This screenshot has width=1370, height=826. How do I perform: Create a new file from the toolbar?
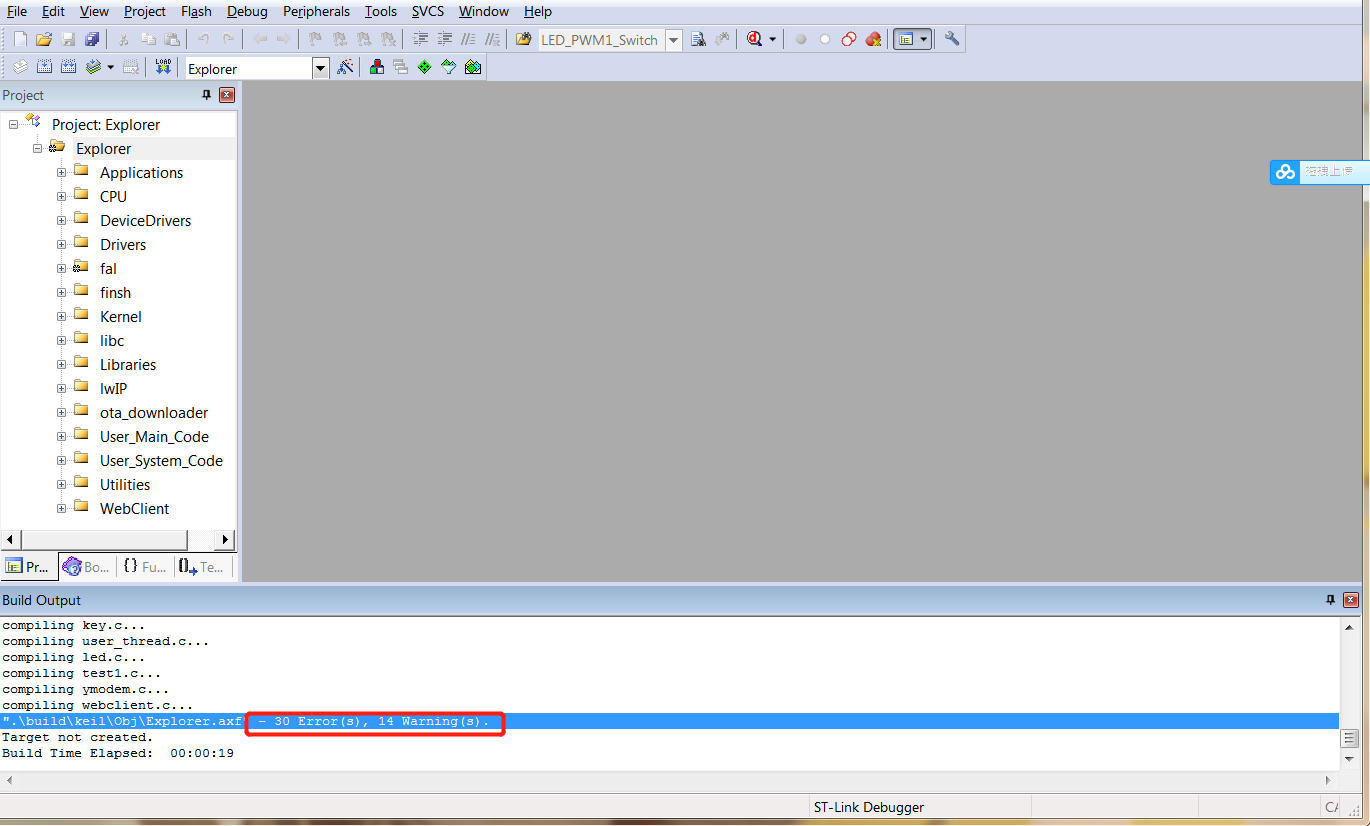20,39
